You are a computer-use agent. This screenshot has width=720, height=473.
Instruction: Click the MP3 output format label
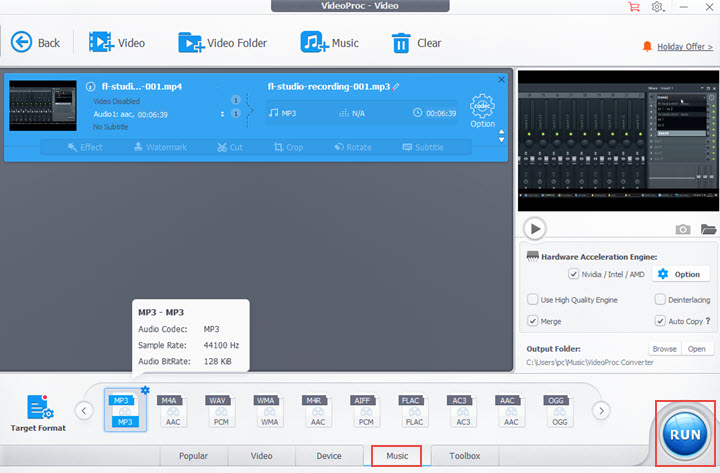pyautogui.click(x=283, y=113)
